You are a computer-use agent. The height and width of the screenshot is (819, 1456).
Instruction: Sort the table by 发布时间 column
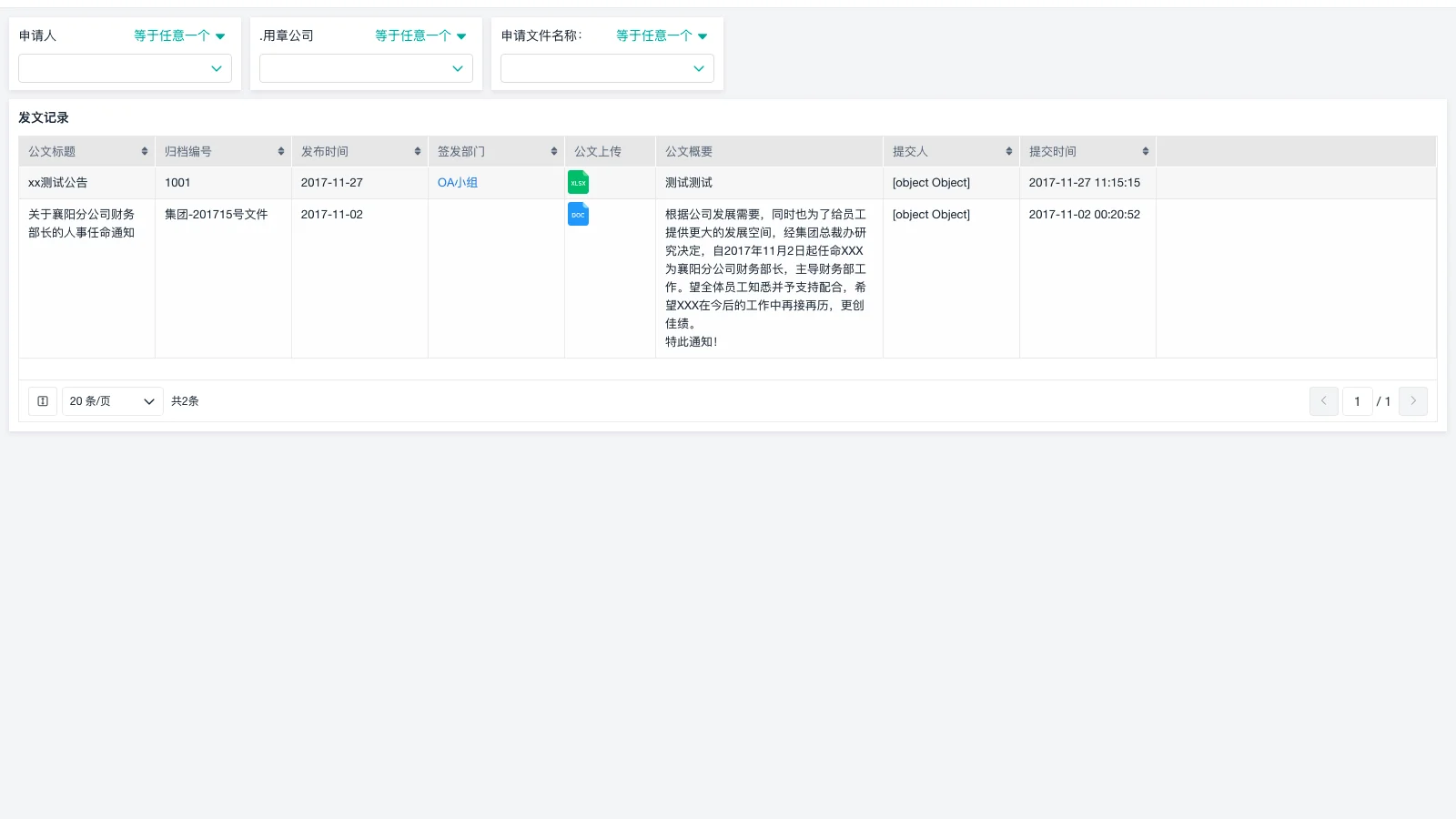point(418,151)
